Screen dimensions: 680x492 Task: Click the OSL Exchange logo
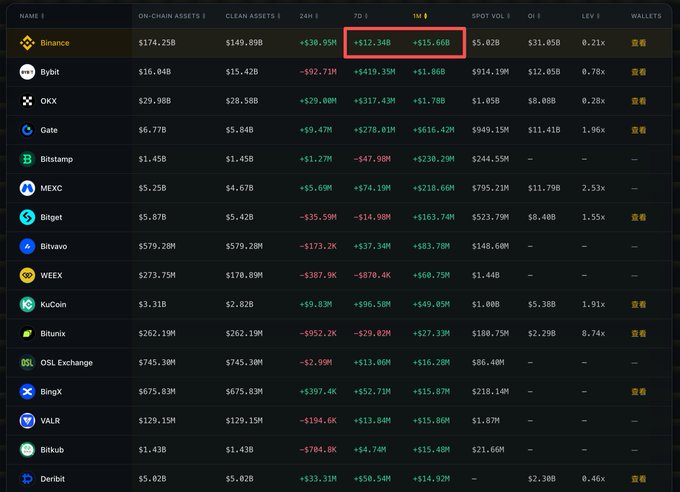[27, 362]
